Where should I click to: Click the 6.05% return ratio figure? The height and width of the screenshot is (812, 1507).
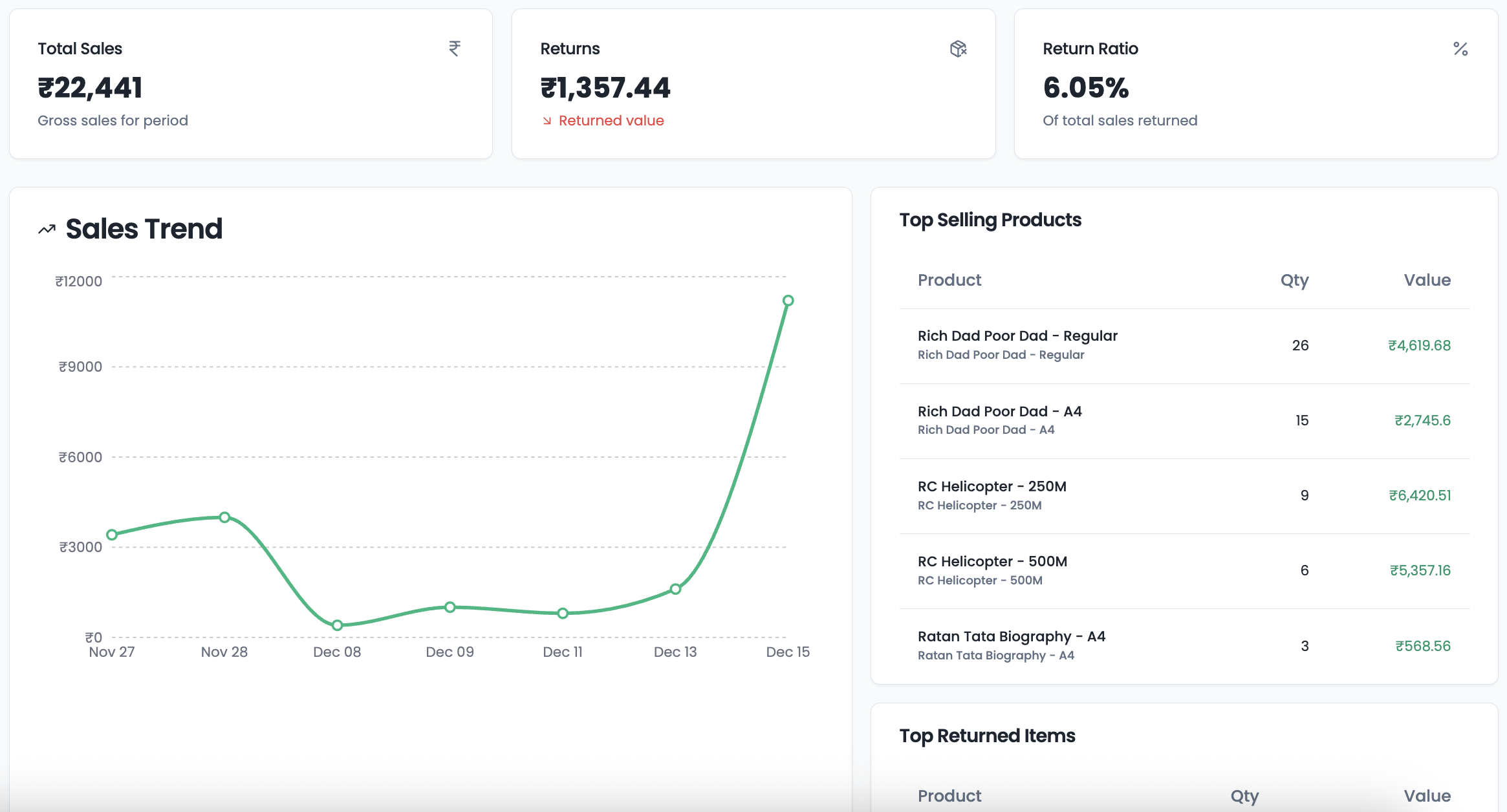pyautogui.click(x=1086, y=88)
